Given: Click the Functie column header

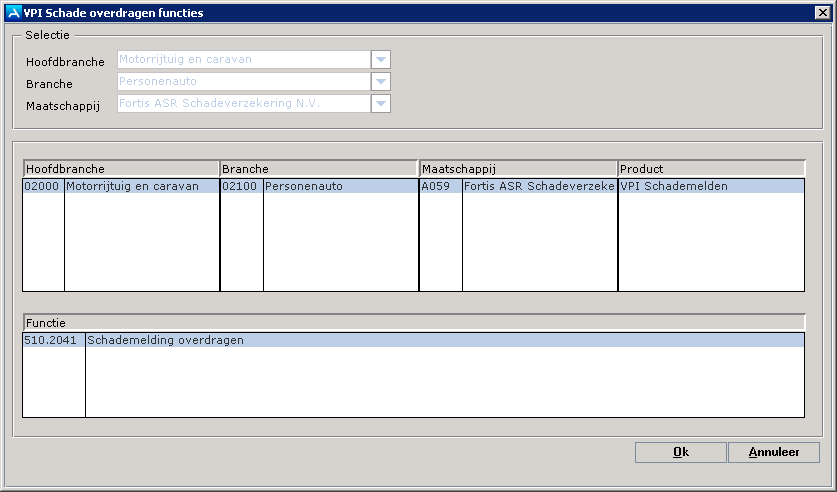Looking at the screenshot, I should 413,323.
